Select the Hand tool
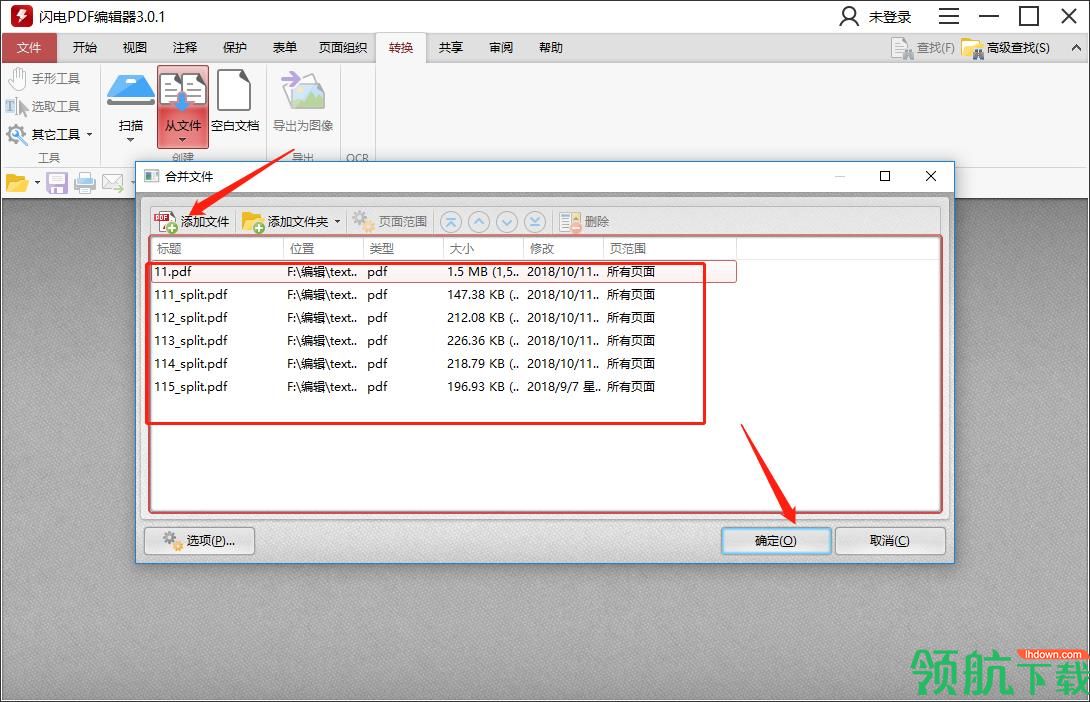1090x702 pixels. coord(44,79)
